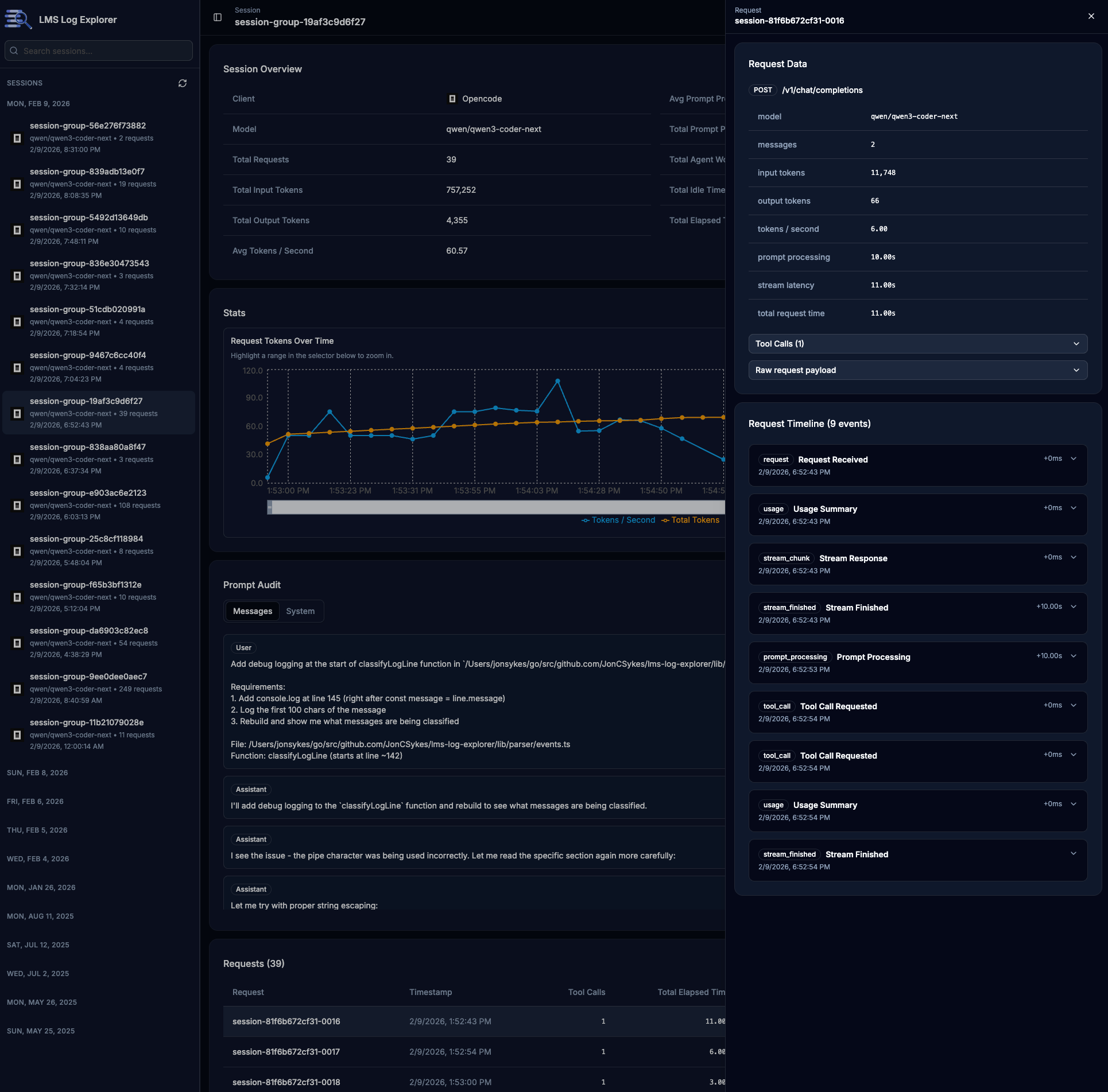This screenshot has width=1108, height=1092.
Task: Toggle the Total Tokens chart legend
Action: (691, 520)
